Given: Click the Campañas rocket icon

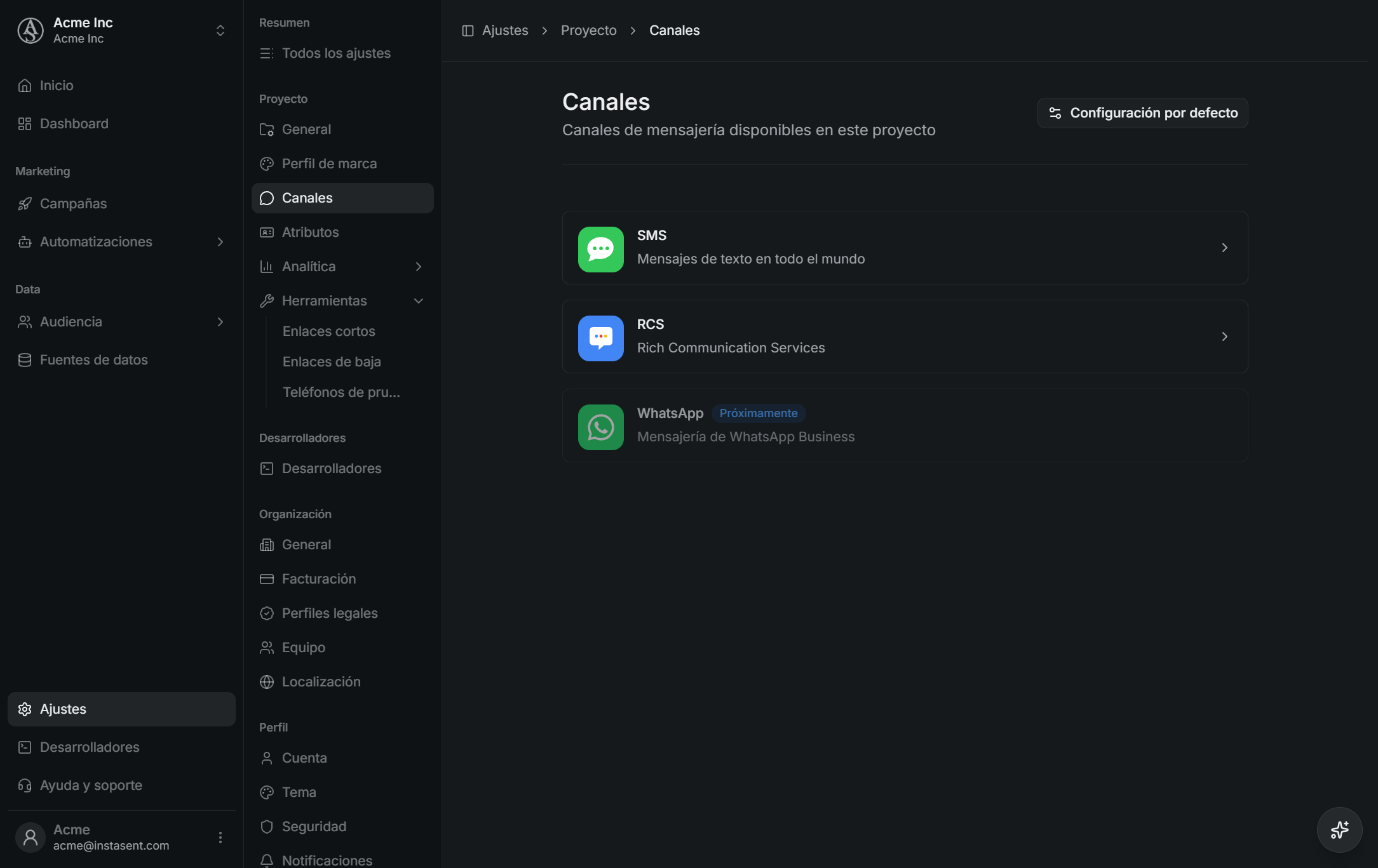Looking at the screenshot, I should click(x=25, y=203).
